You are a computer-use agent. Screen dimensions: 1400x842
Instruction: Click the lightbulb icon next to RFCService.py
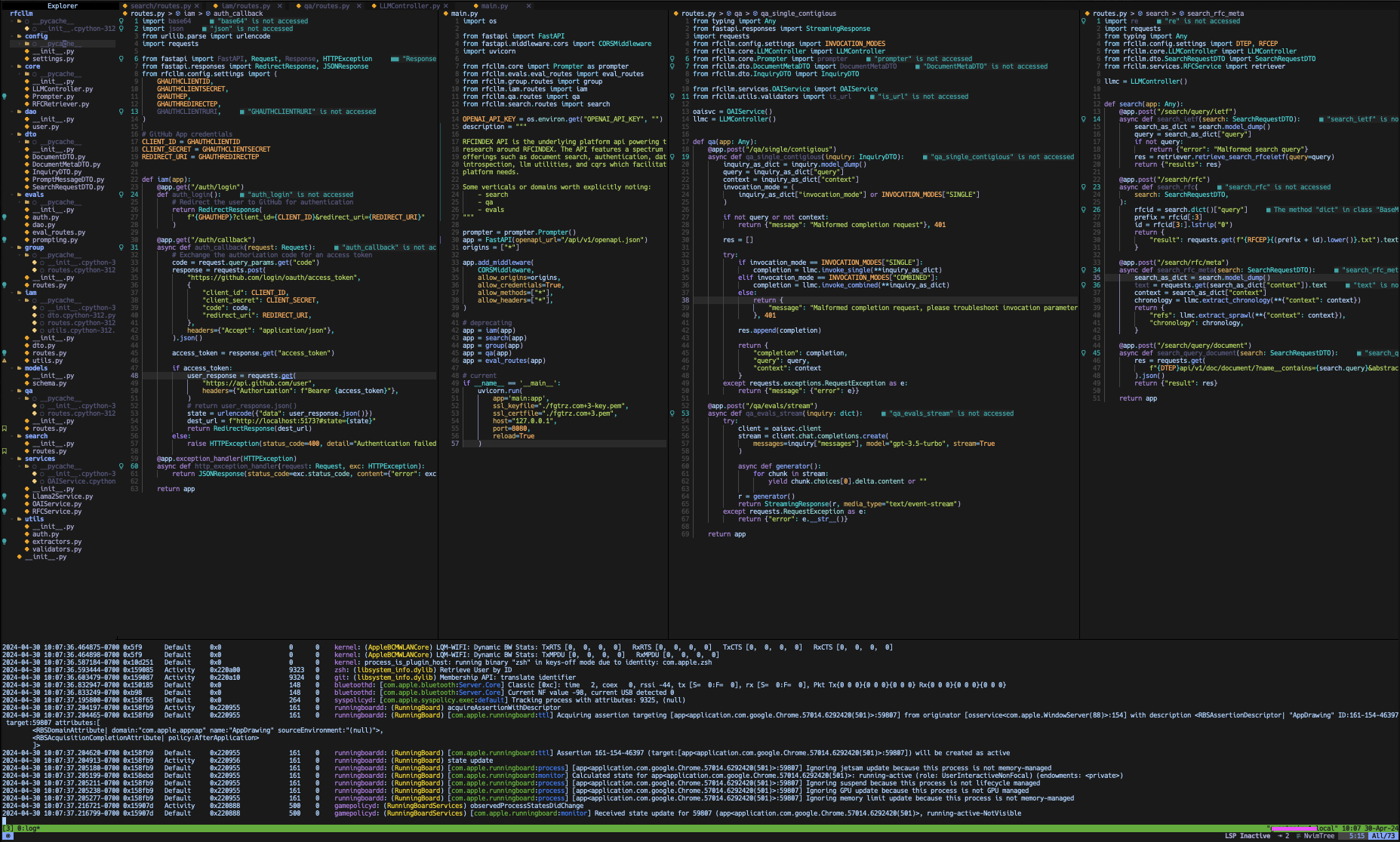coord(5,511)
